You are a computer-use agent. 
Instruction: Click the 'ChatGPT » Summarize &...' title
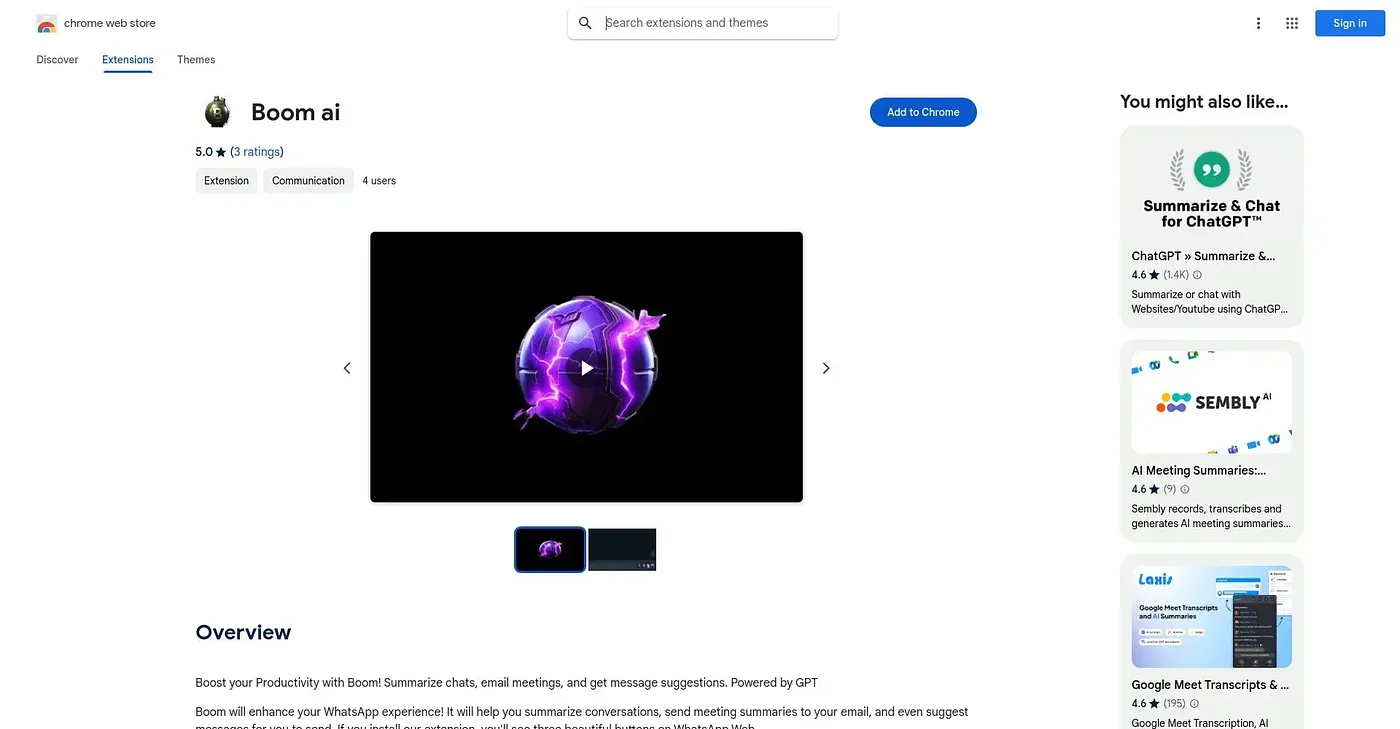tap(1203, 256)
